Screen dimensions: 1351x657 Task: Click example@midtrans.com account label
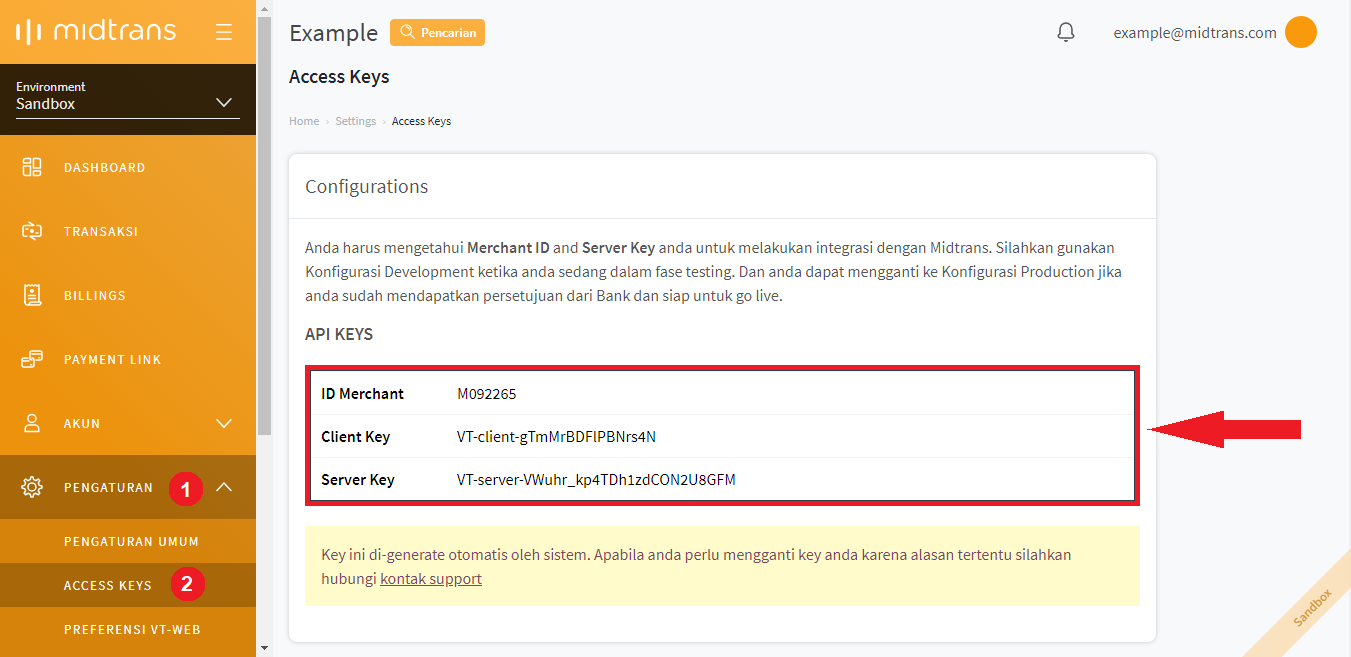pos(1195,33)
